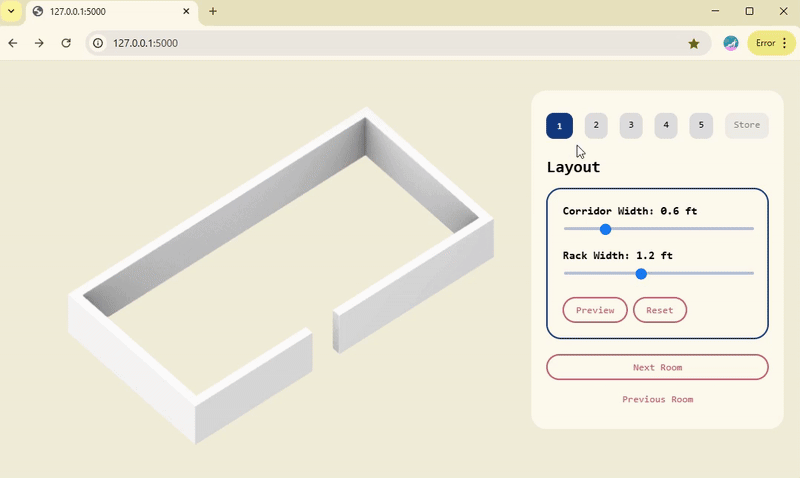Switch to room step 2
Screen dimensions: 800x478
coord(596,125)
